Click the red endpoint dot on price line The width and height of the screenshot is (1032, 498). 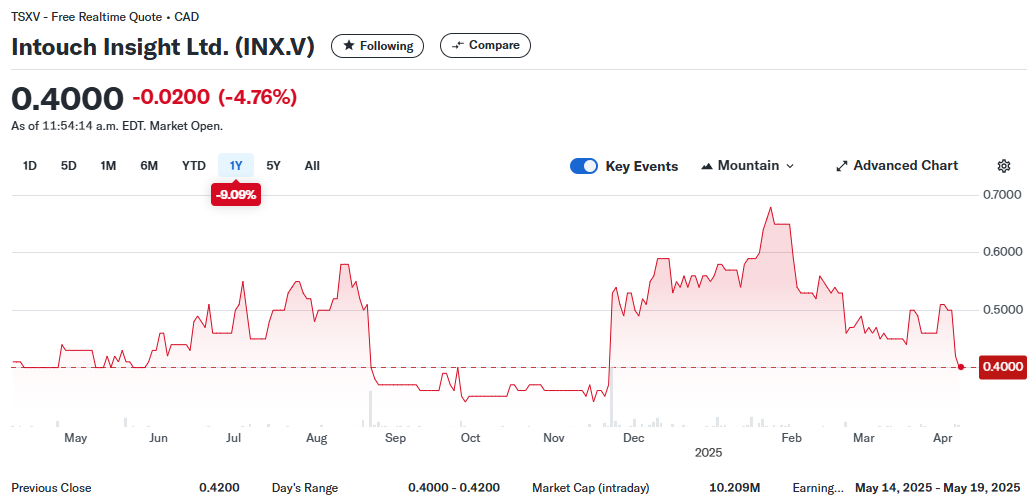pyautogui.click(x=961, y=366)
